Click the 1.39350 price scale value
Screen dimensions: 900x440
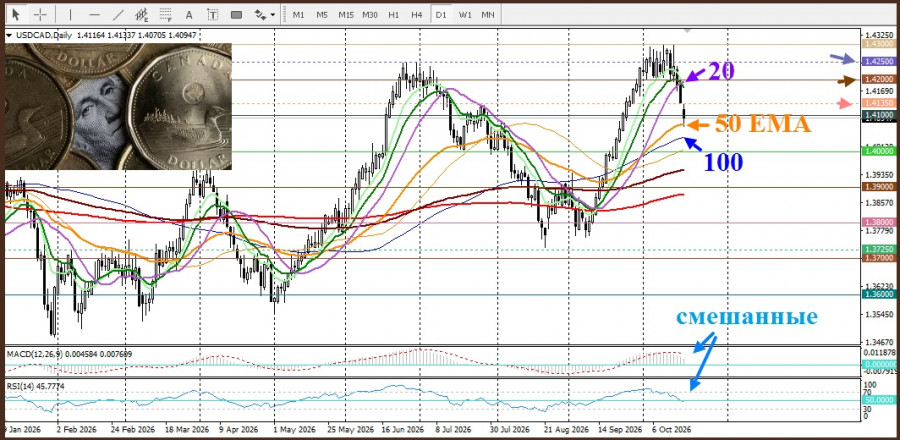(878, 174)
